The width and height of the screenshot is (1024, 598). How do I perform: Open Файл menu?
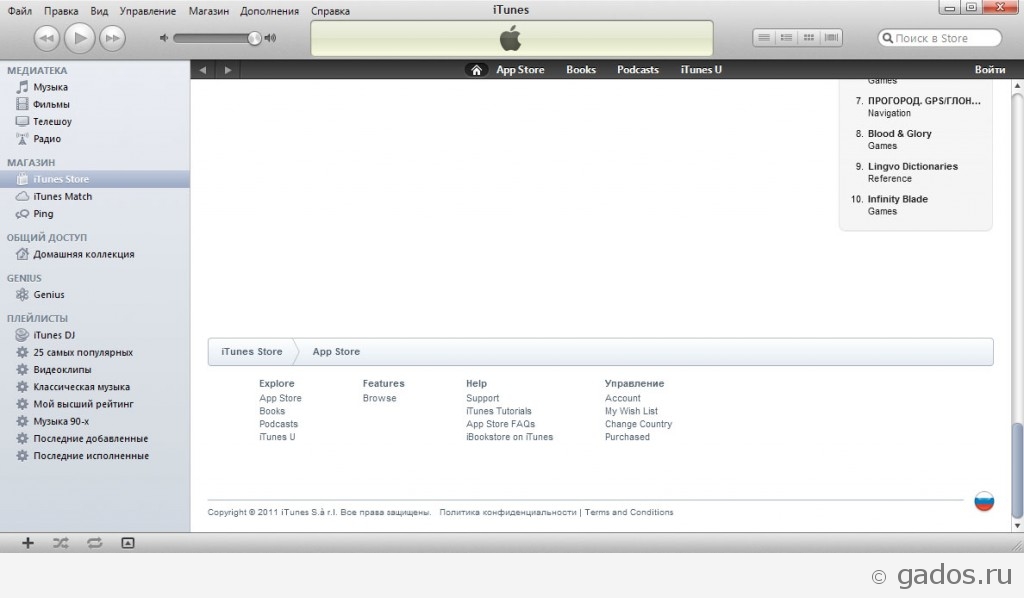pos(20,11)
